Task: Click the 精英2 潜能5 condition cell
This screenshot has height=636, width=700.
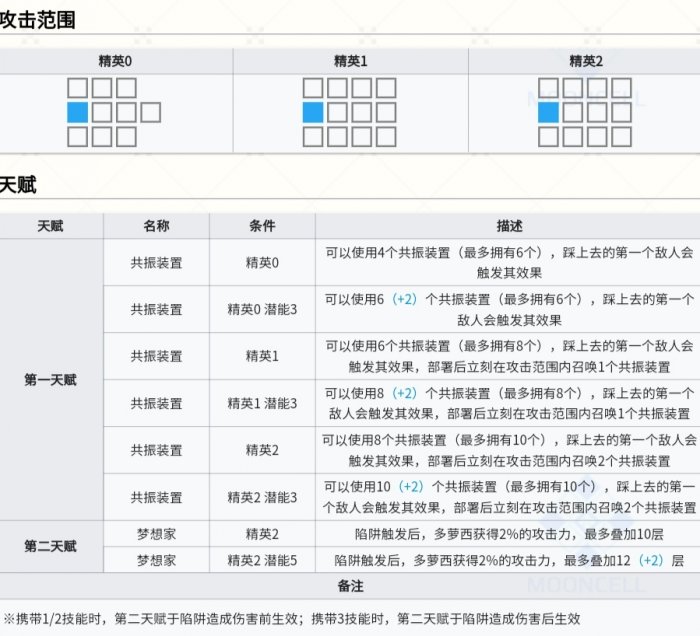Action: click(262, 560)
